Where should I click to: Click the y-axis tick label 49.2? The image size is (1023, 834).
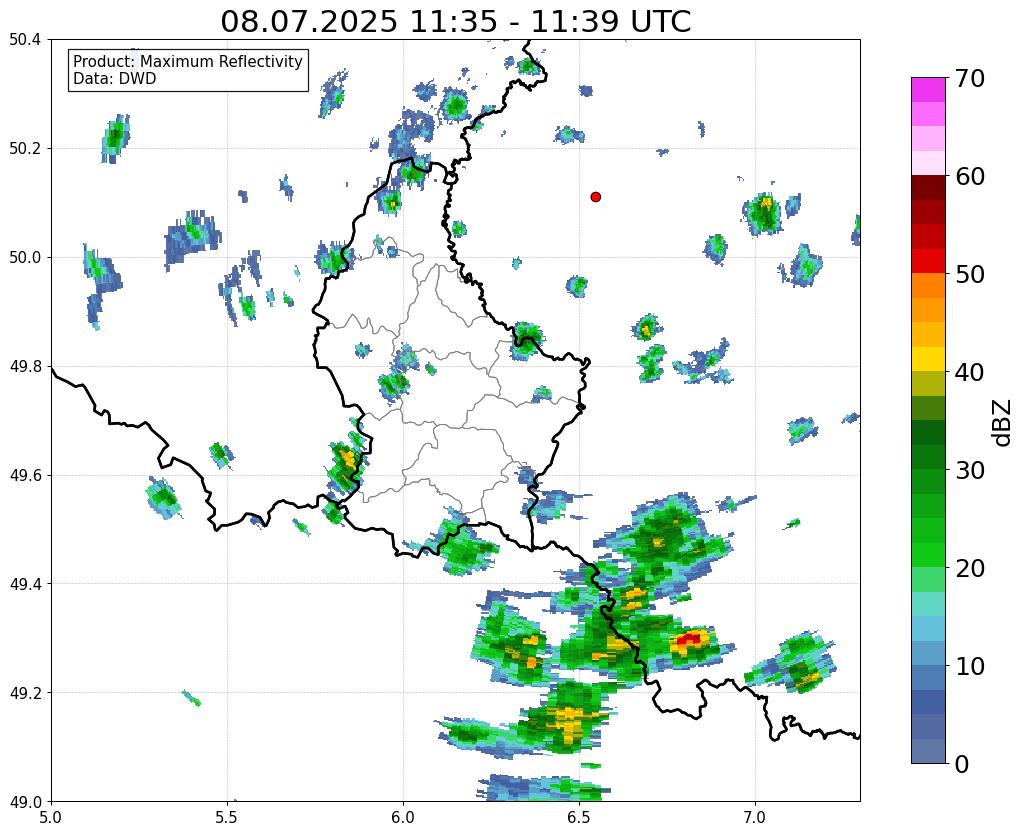point(25,692)
